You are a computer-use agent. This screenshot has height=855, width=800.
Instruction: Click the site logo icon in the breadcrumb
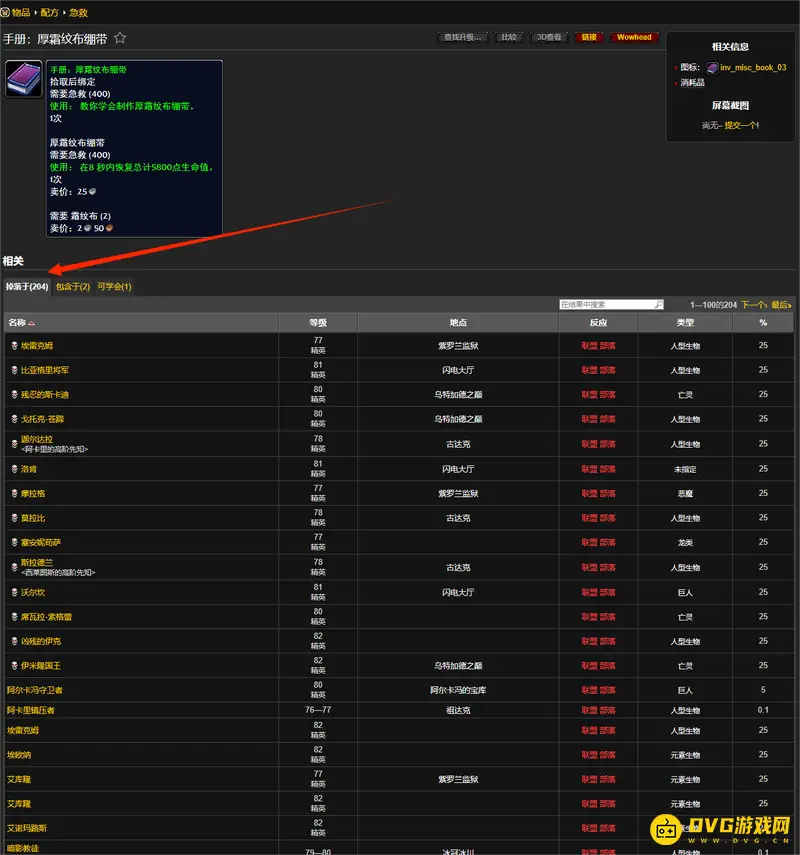pyautogui.click(x=5, y=12)
